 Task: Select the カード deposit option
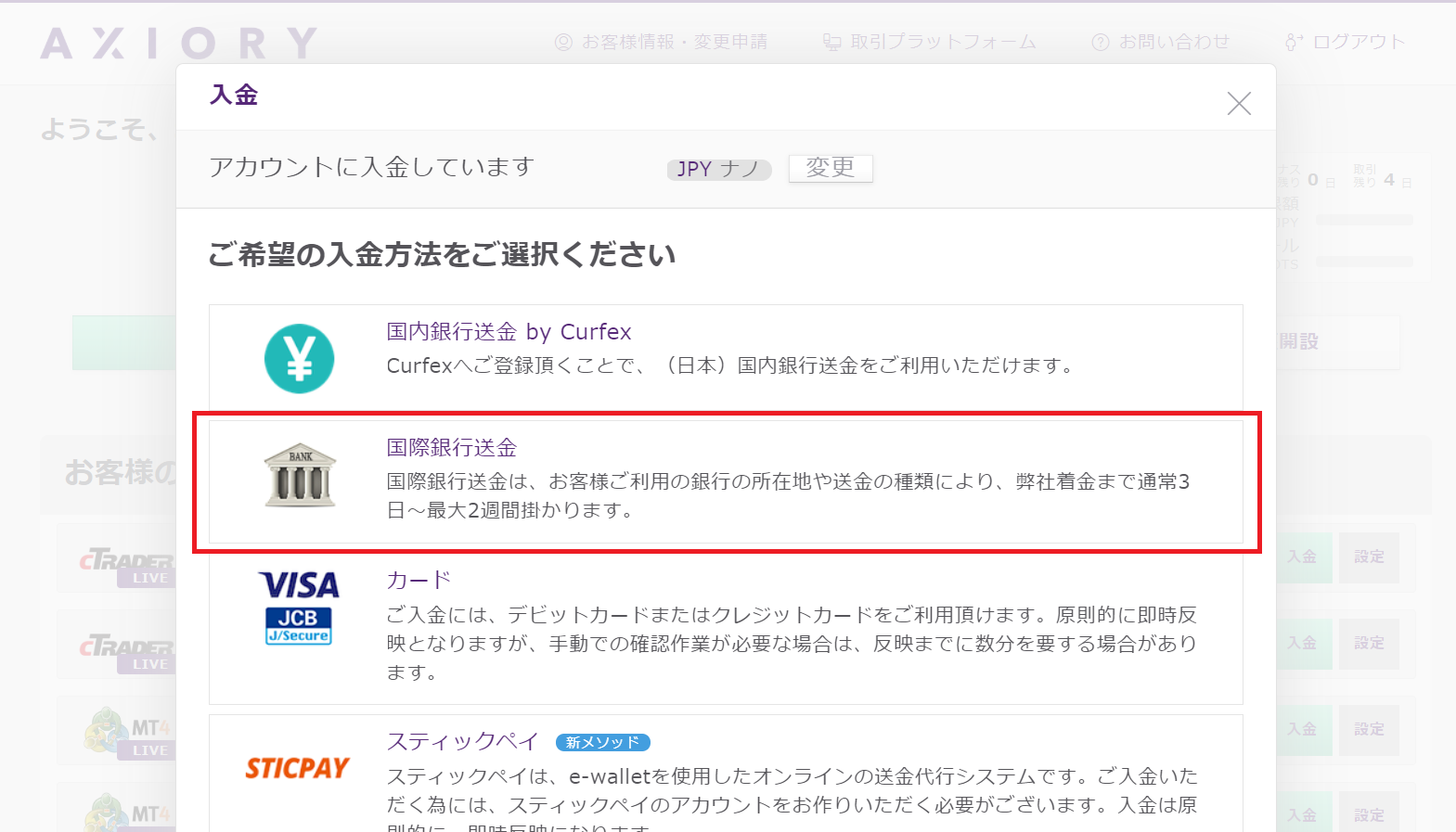tap(726, 628)
